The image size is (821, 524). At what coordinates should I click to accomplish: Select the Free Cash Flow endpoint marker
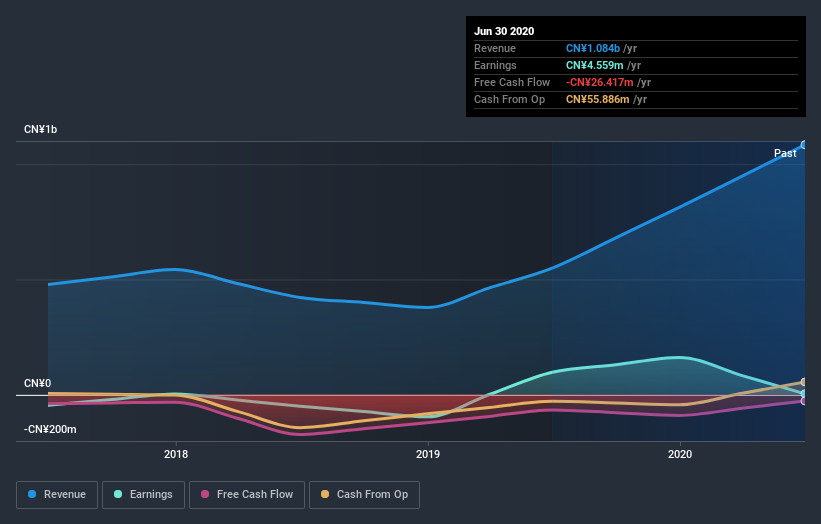tap(804, 401)
